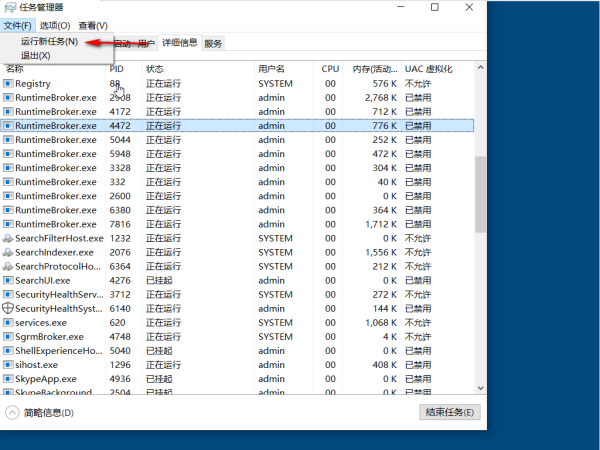Collapse to 简略信息 using the chevron

click(x=12, y=412)
